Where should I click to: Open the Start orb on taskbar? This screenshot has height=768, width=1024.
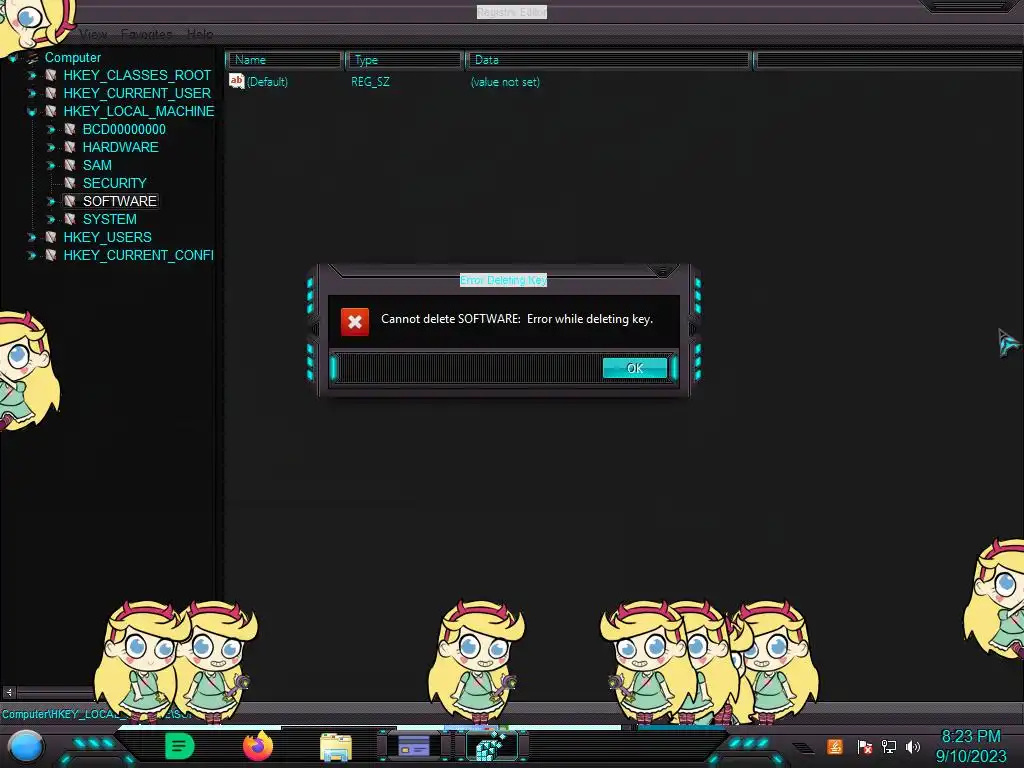pyautogui.click(x=25, y=747)
